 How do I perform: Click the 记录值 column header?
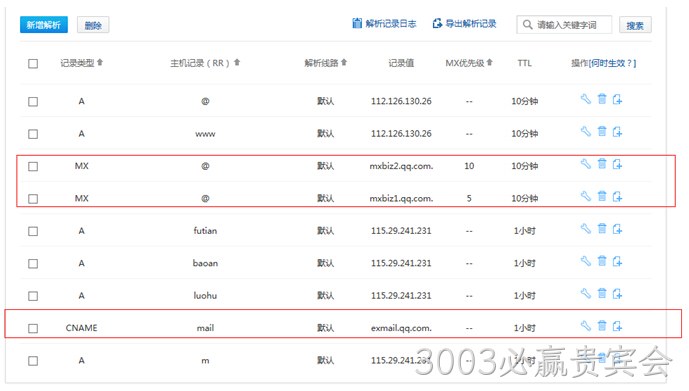click(x=401, y=63)
